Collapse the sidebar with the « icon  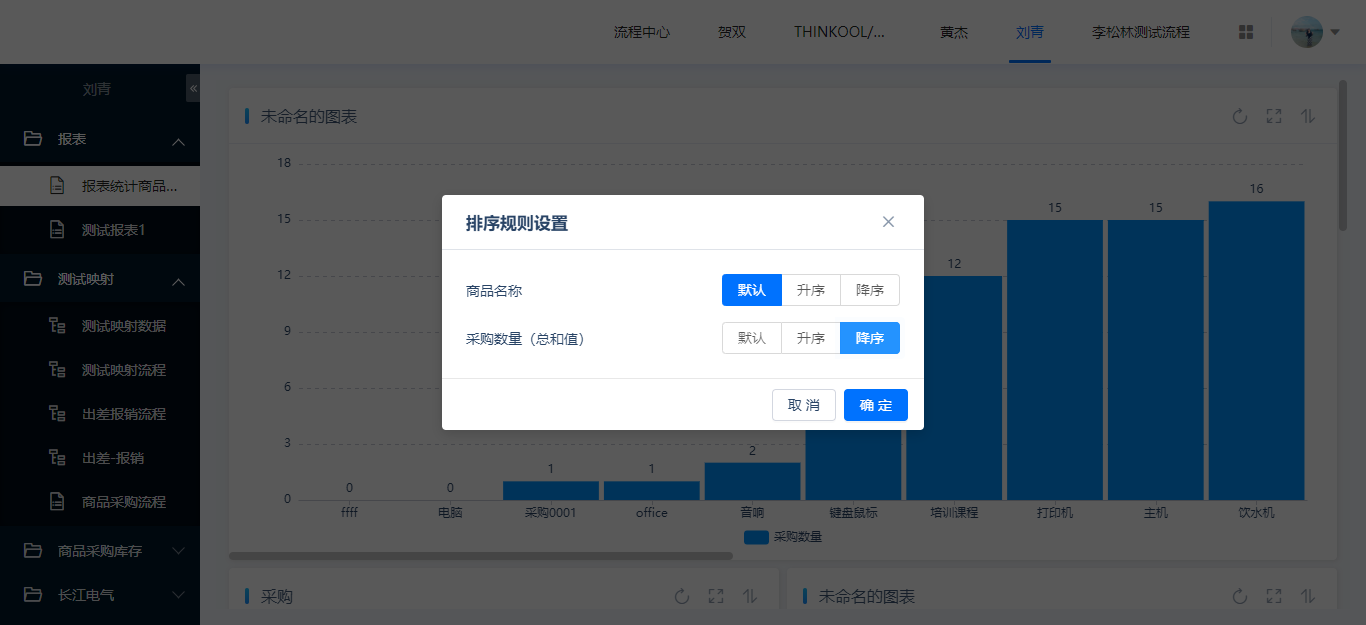point(193,89)
